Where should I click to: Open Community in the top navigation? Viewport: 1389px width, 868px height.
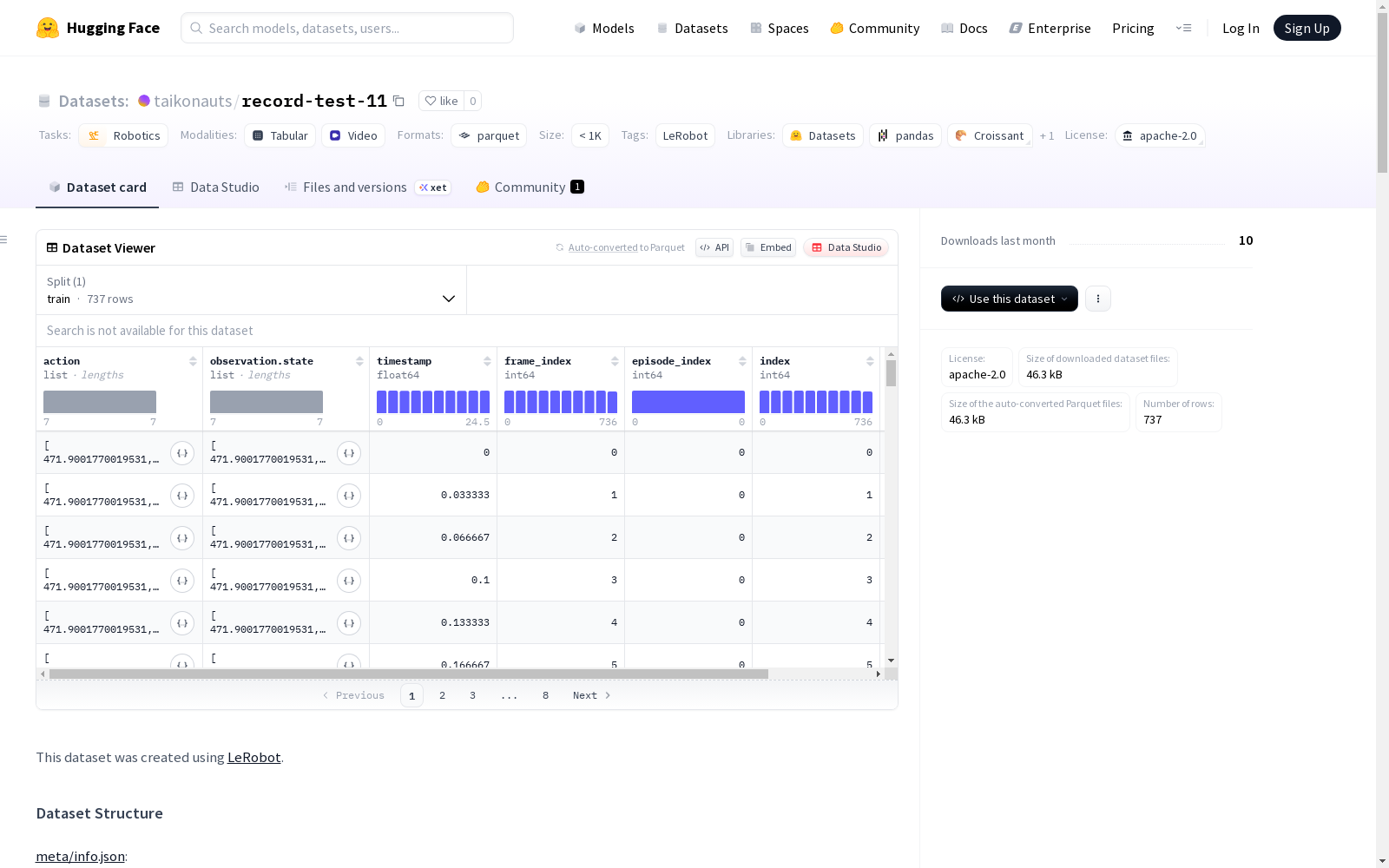tap(875, 28)
